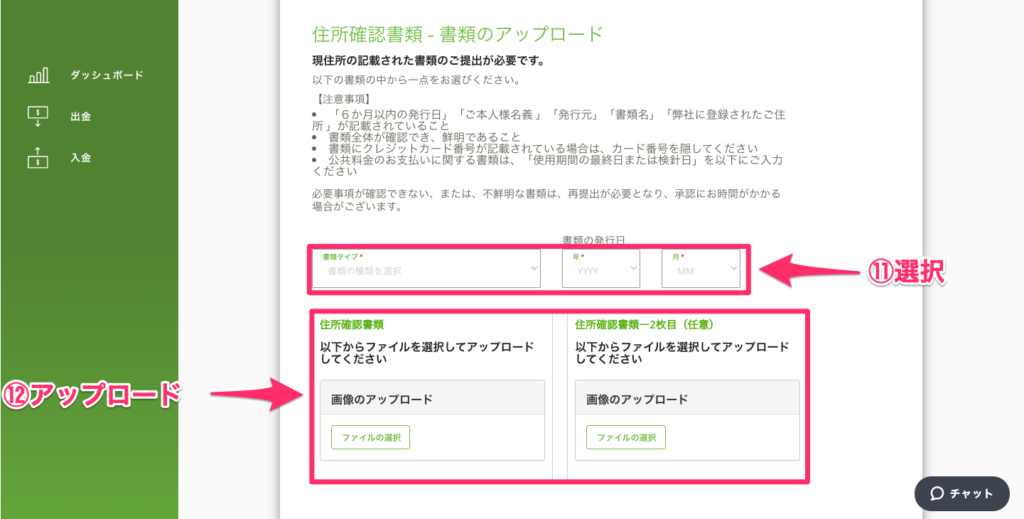Viewport: 1024px width, 519px height.
Task: Click the 入金 deposit icon in sidebar
Action: [x=38, y=157]
